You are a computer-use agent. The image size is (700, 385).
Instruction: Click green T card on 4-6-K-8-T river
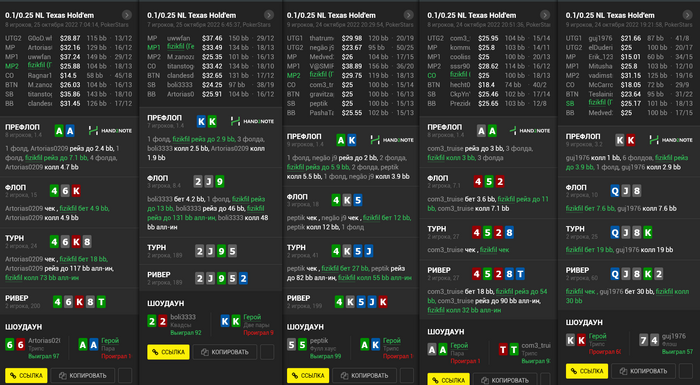point(101,302)
